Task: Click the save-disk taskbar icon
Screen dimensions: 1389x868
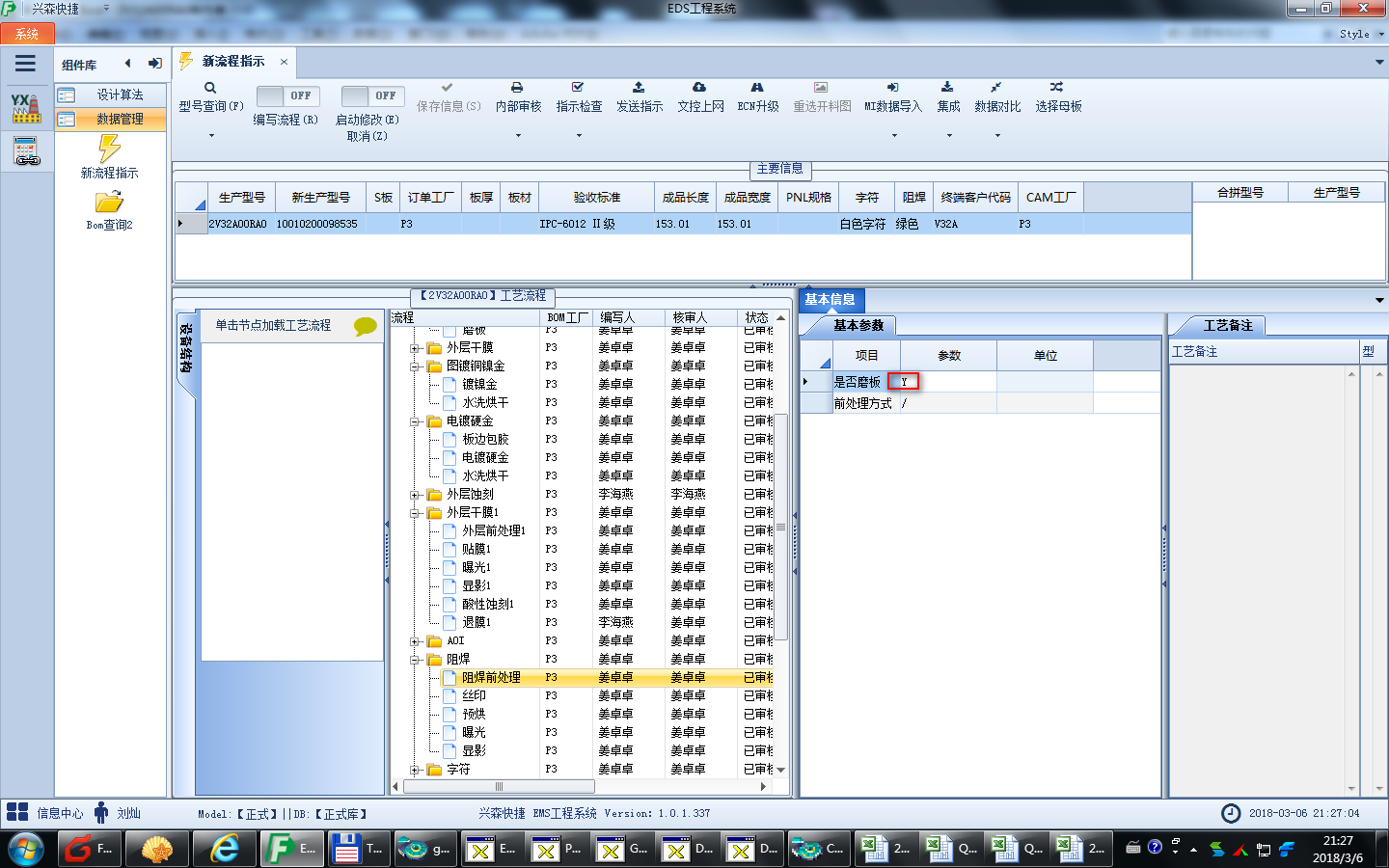Action: pyautogui.click(x=356, y=849)
